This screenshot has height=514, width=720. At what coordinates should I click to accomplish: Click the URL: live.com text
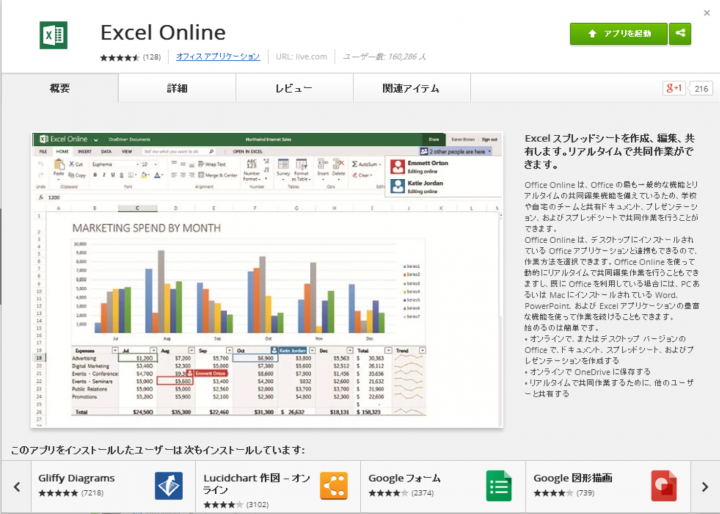pos(301,56)
